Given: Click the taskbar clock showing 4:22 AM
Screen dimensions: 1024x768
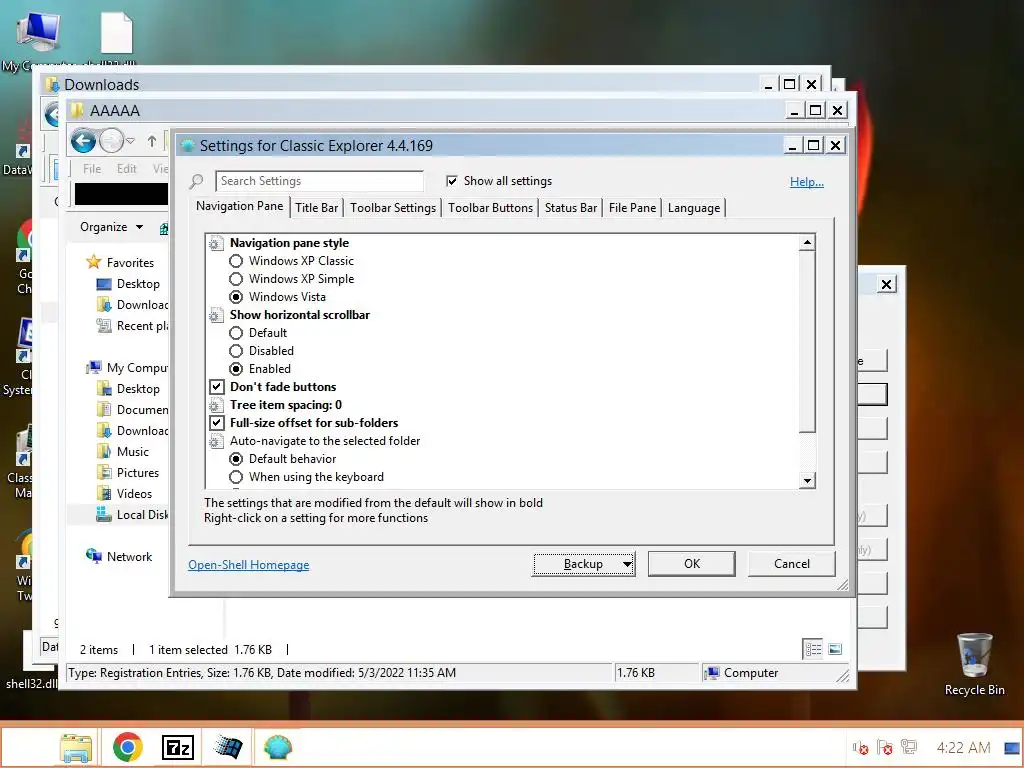Looking at the screenshot, I should (963, 748).
